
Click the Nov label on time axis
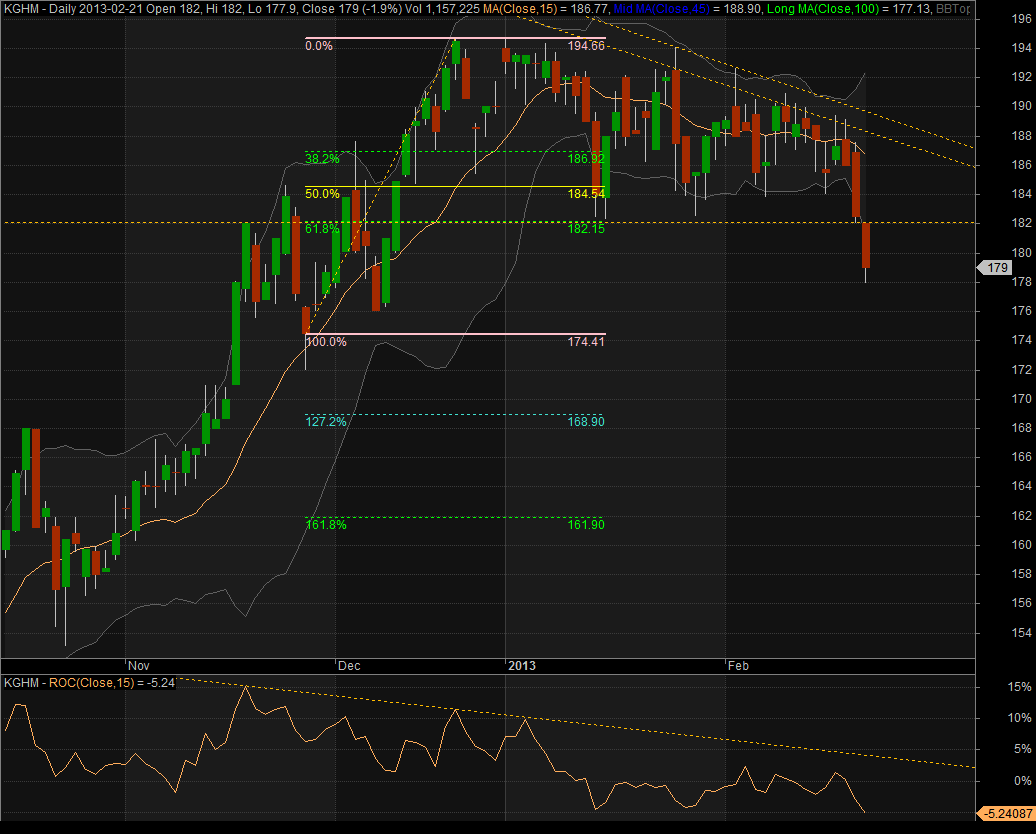tap(139, 665)
